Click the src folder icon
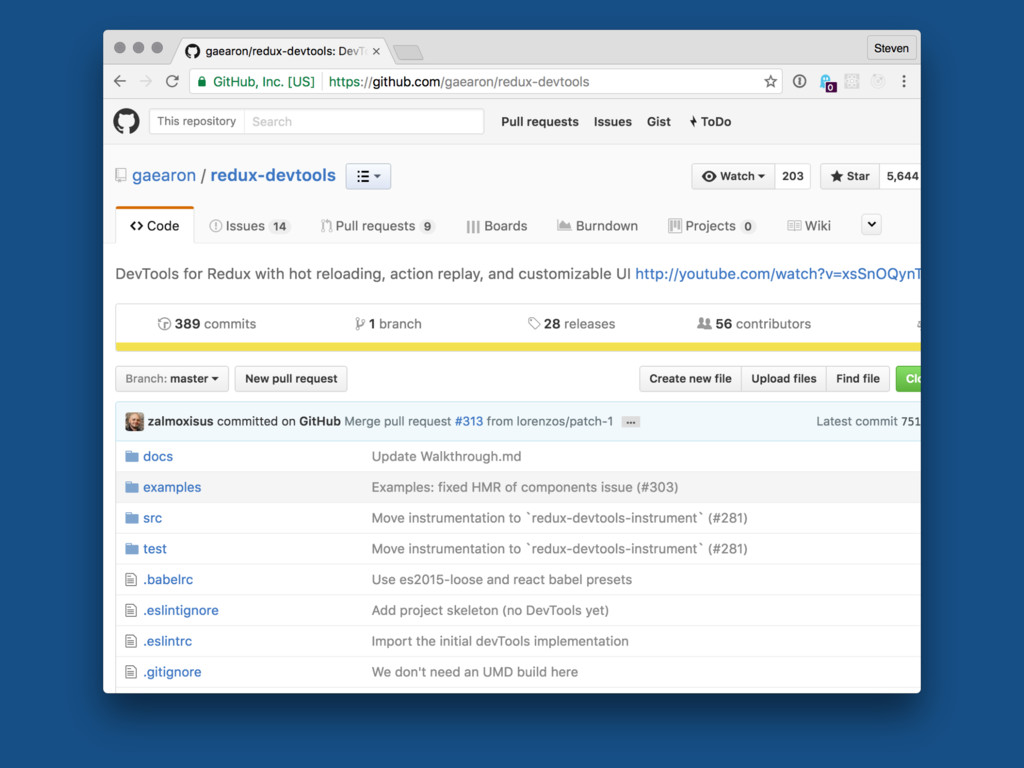Image resolution: width=1024 pixels, height=768 pixels. (x=132, y=517)
